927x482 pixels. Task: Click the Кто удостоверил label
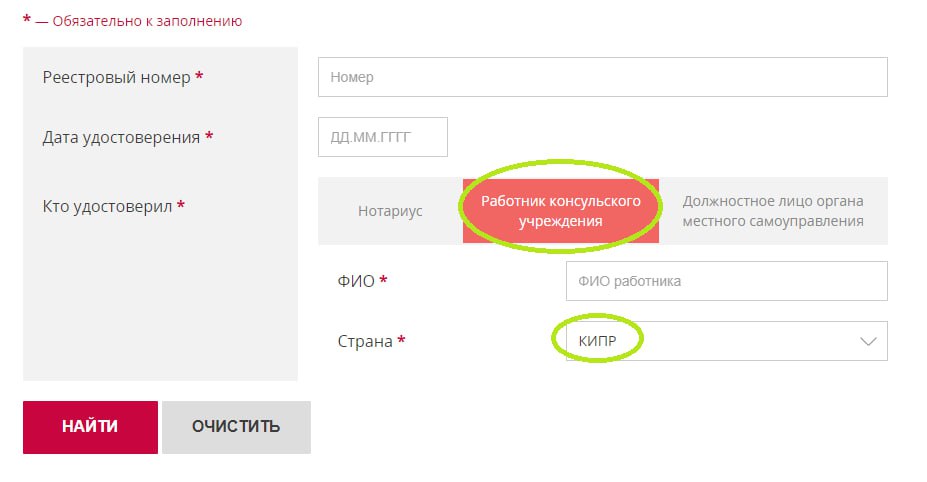pyautogui.click(x=107, y=206)
